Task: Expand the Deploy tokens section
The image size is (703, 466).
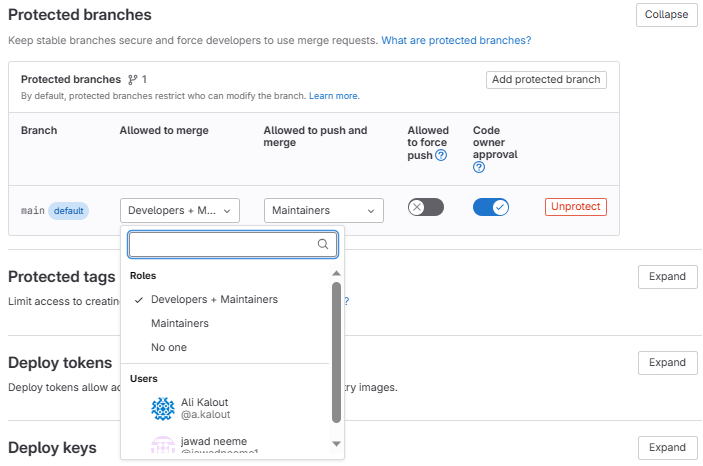Action: click(x=667, y=362)
